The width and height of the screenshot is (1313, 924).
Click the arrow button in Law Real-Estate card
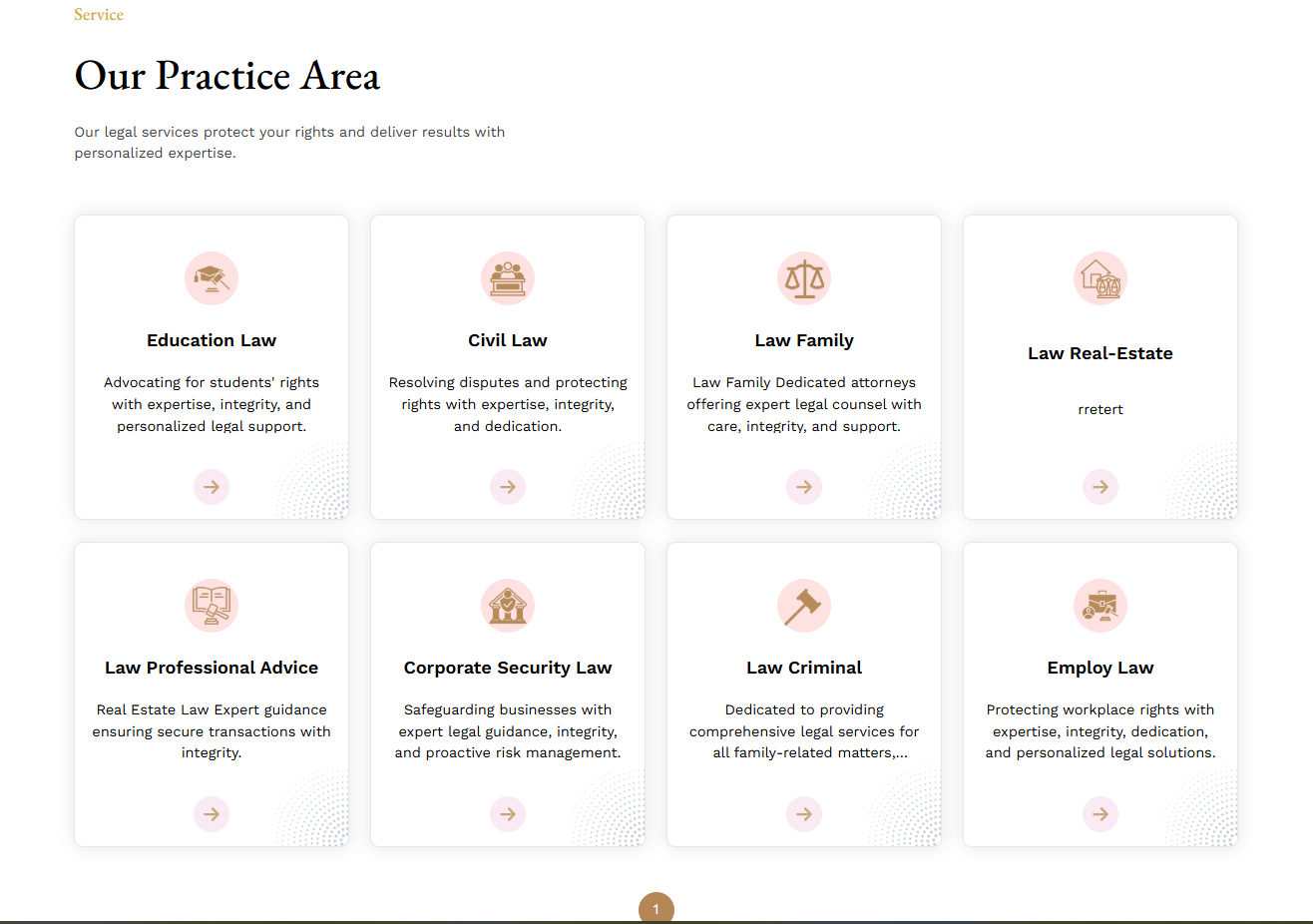click(1100, 487)
